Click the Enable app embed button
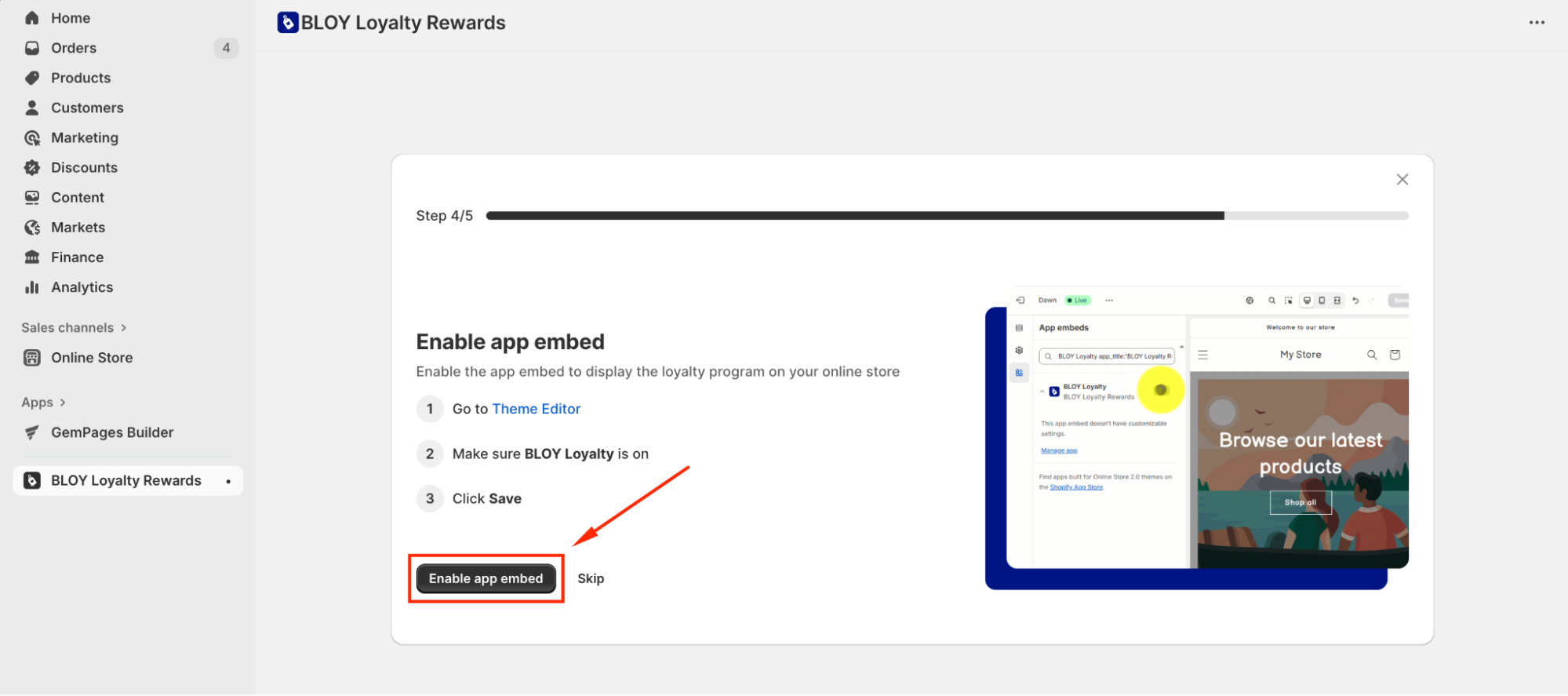This screenshot has width=1568, height=696. 486,578
